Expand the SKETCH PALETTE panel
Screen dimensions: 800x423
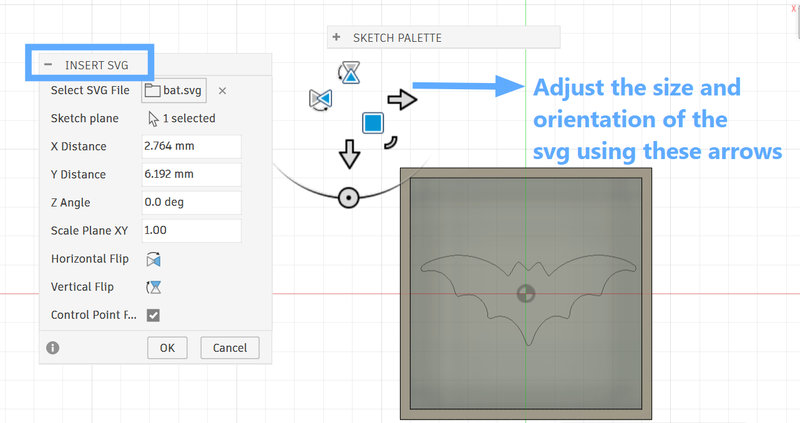[336, 37]
